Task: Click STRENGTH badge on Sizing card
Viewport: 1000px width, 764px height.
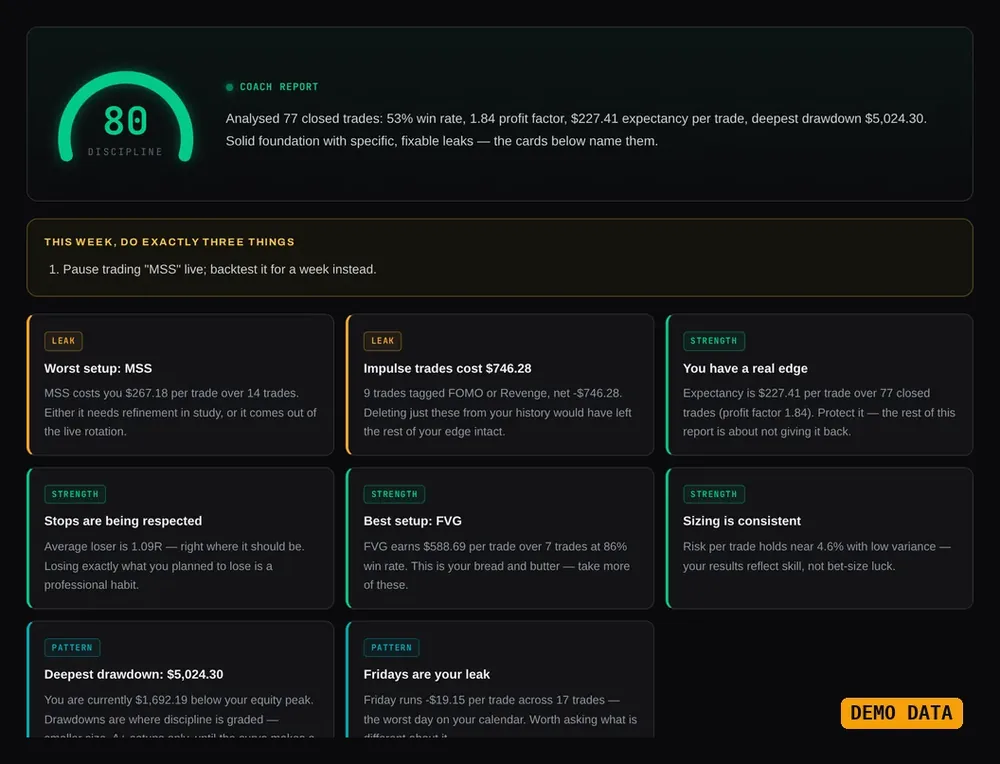Action: (x=714, y=494)
